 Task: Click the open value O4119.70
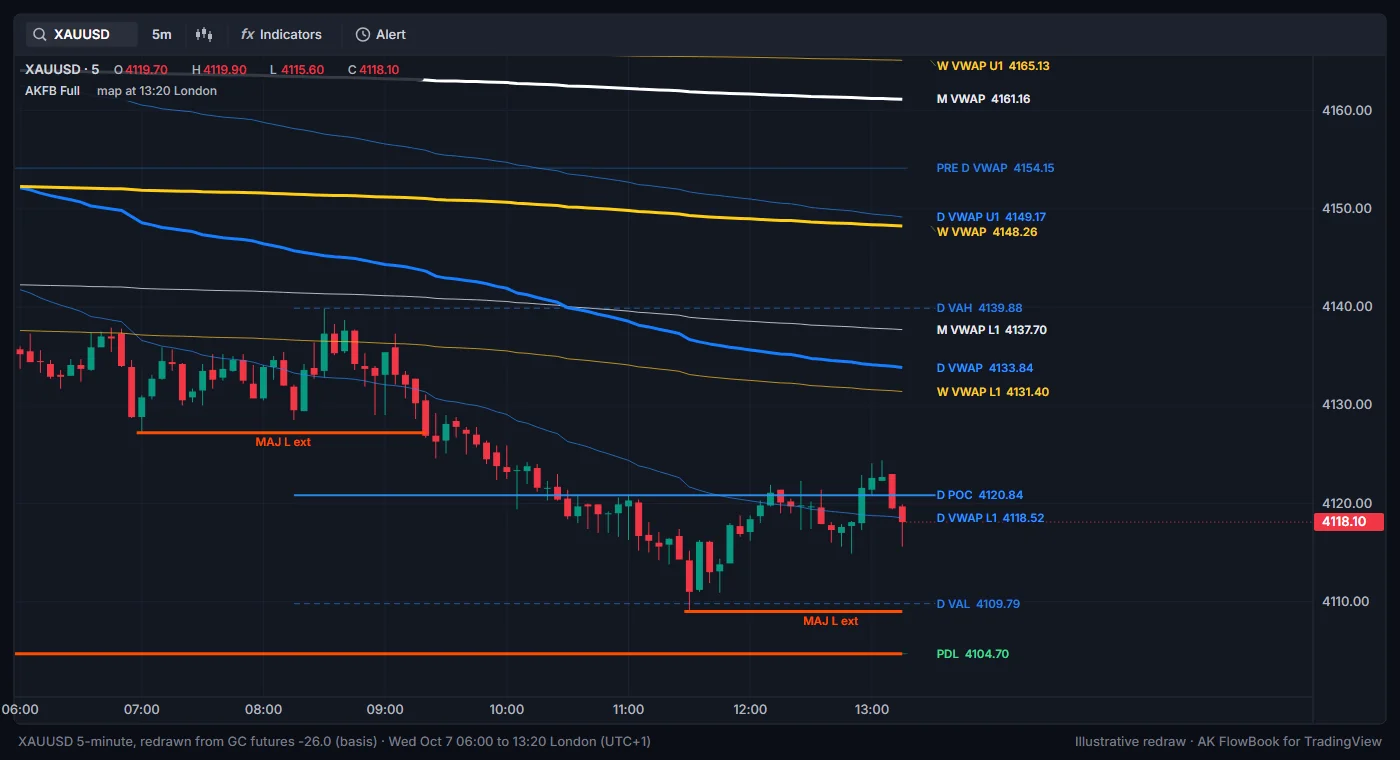point(141,70)
